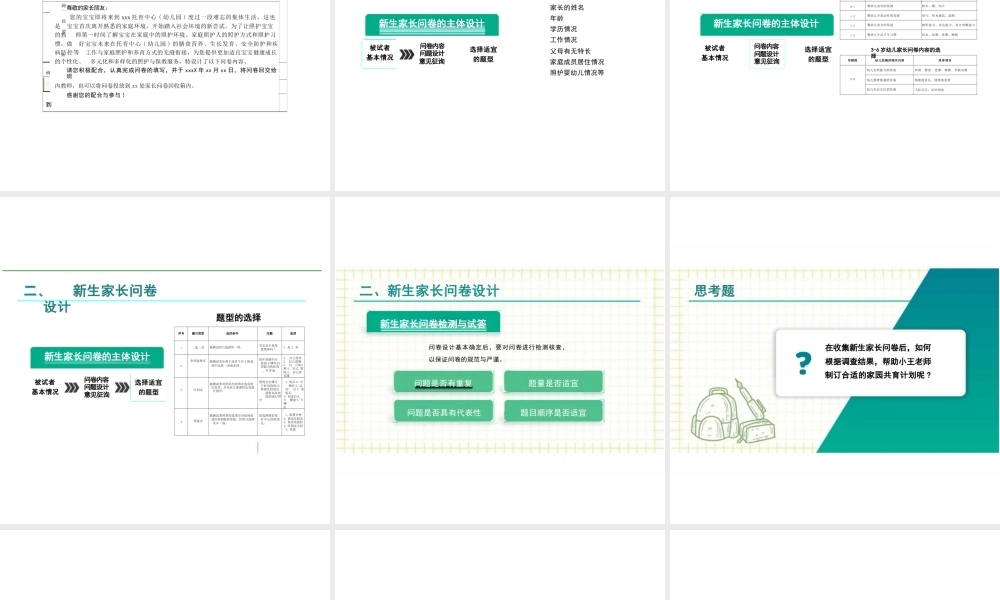Click the 问题是否有重复 green box

[443, 383]
